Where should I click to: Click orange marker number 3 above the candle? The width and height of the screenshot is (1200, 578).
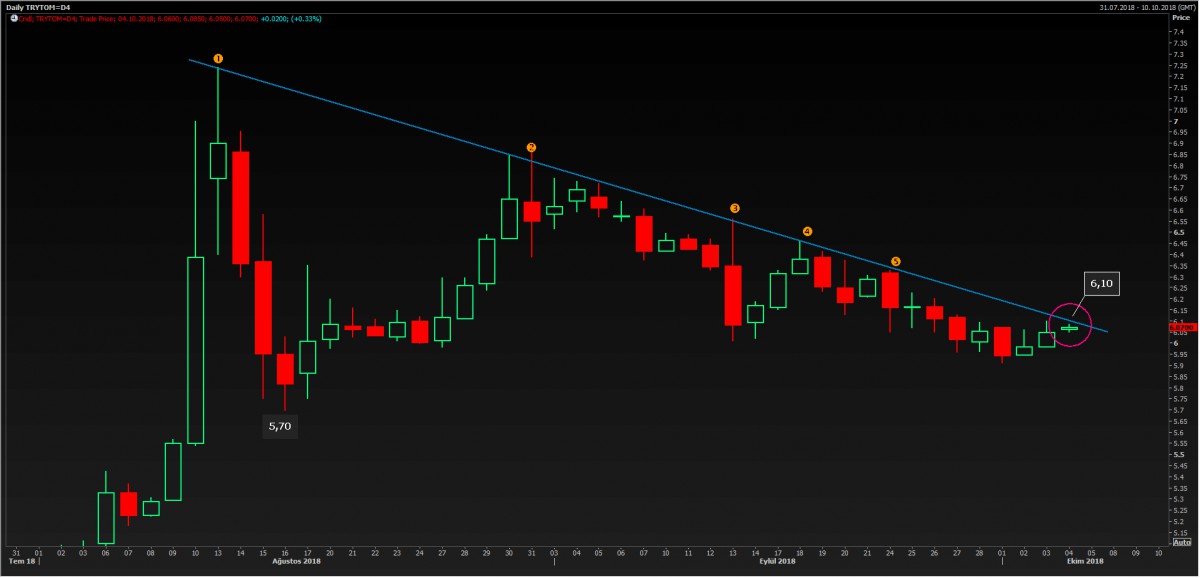pos(735,208)
